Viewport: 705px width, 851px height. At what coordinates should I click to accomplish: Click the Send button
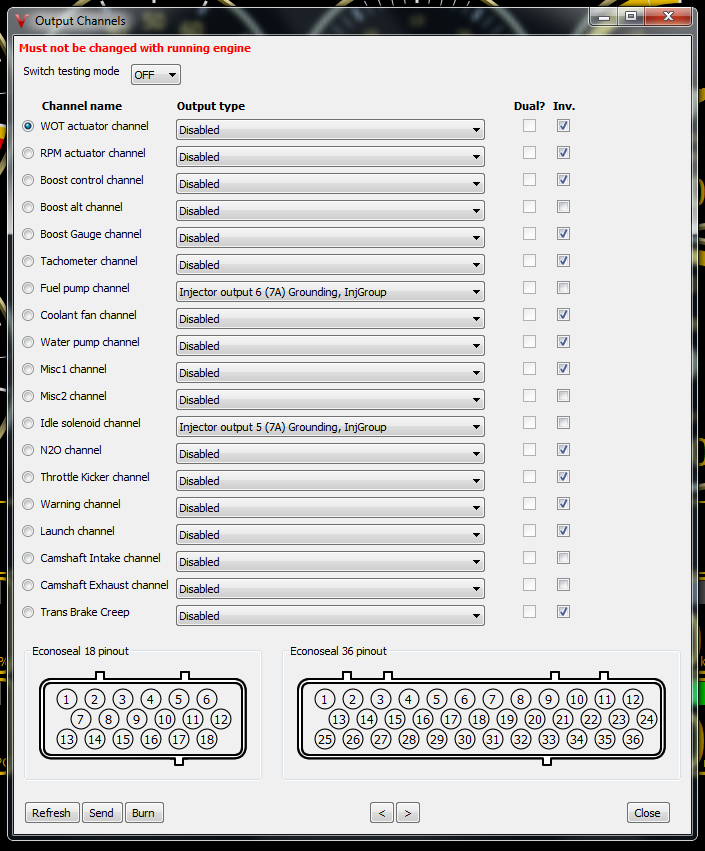coord(101,813)
